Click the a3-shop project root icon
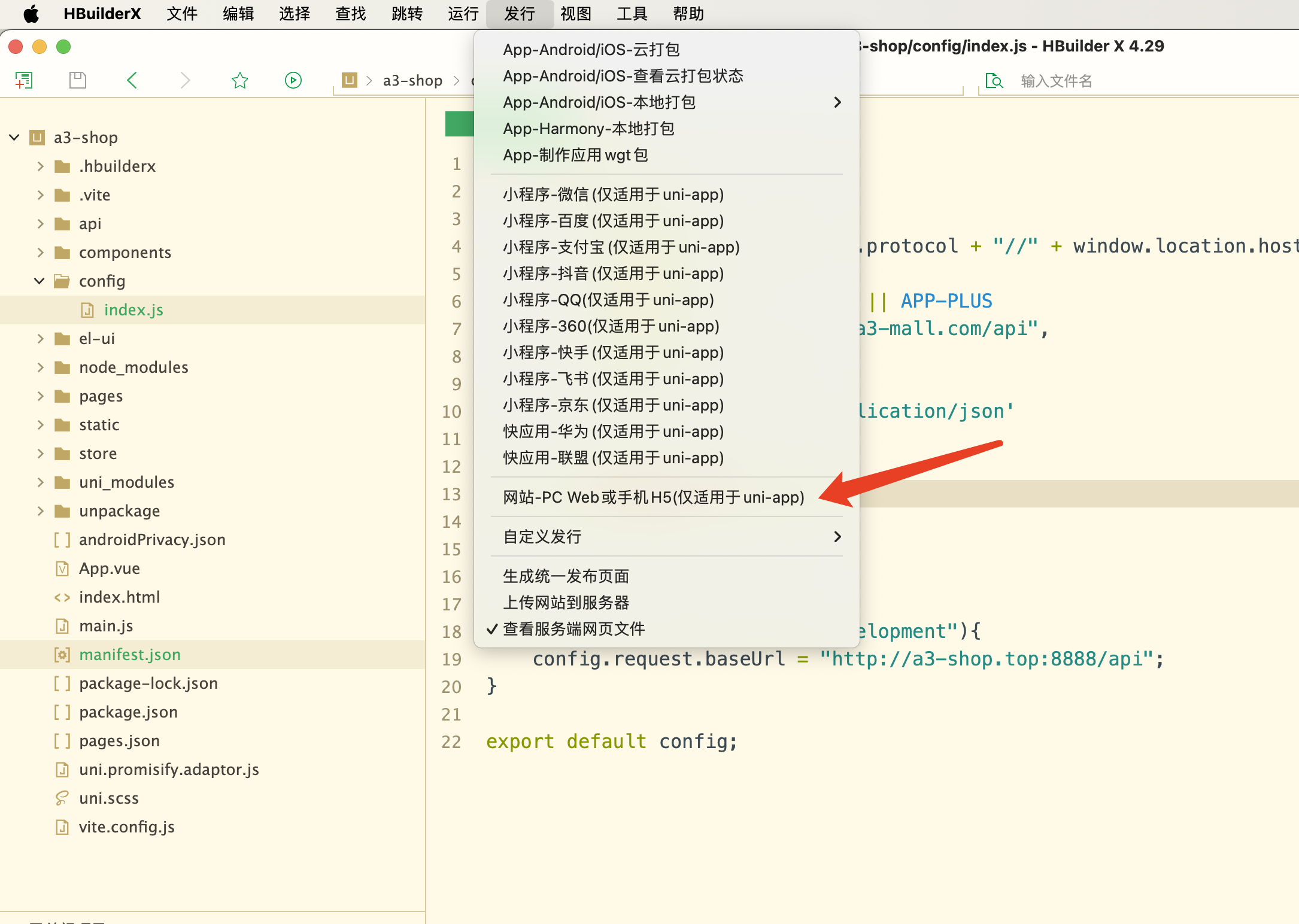1299x924 pixels. point(37,138)
